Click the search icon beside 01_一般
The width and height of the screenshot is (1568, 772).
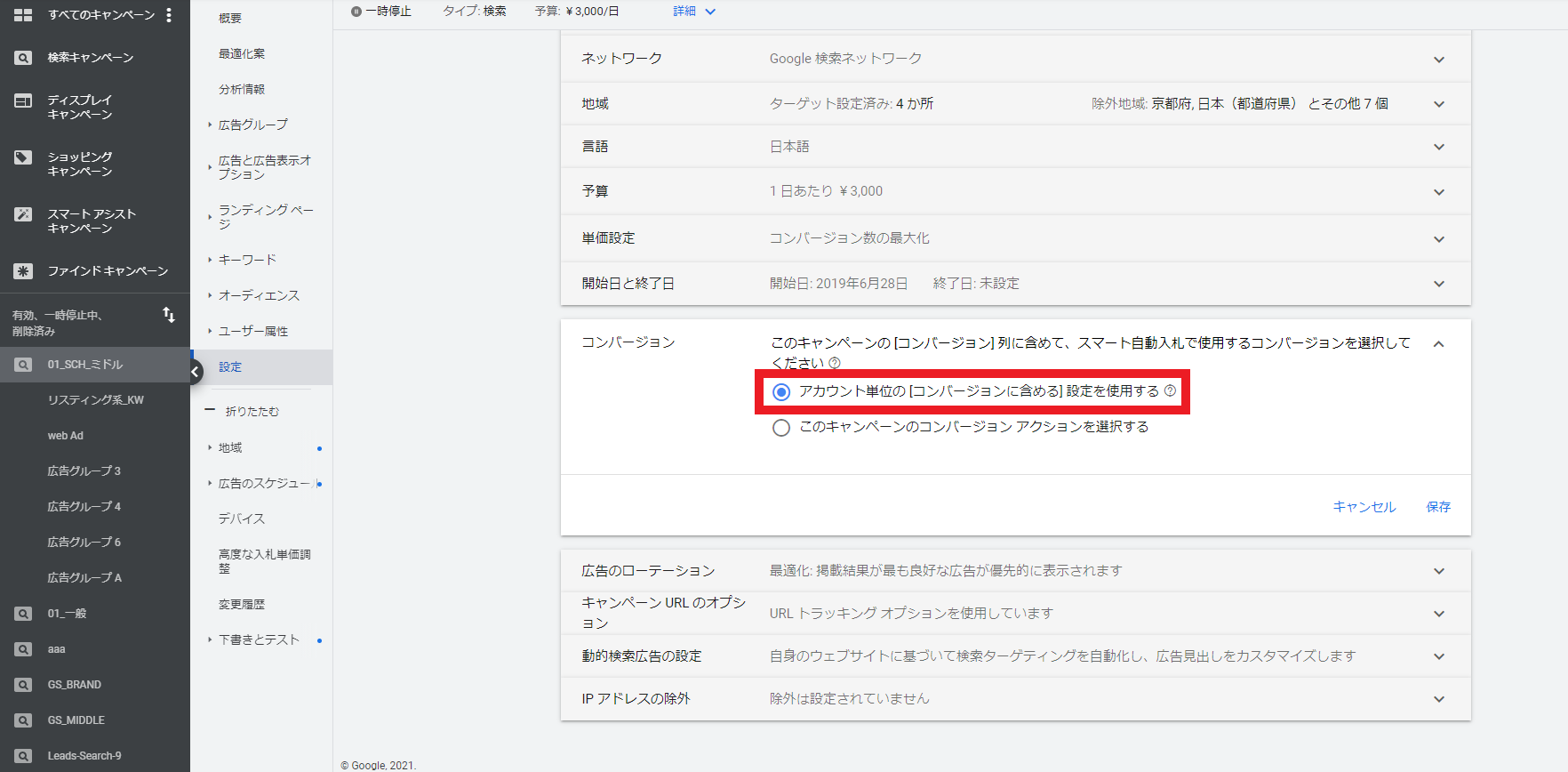[x=23, y=614]
